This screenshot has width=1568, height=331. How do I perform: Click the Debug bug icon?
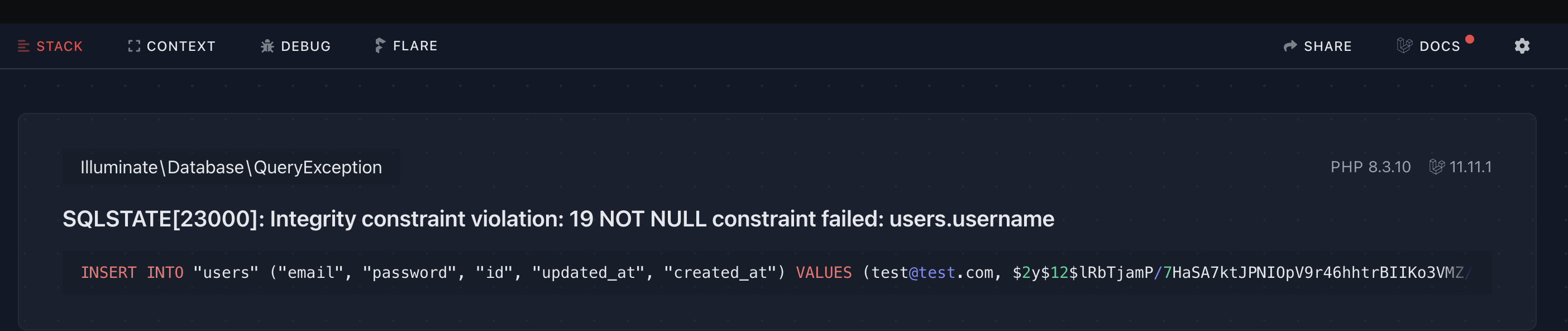(267, 46)
